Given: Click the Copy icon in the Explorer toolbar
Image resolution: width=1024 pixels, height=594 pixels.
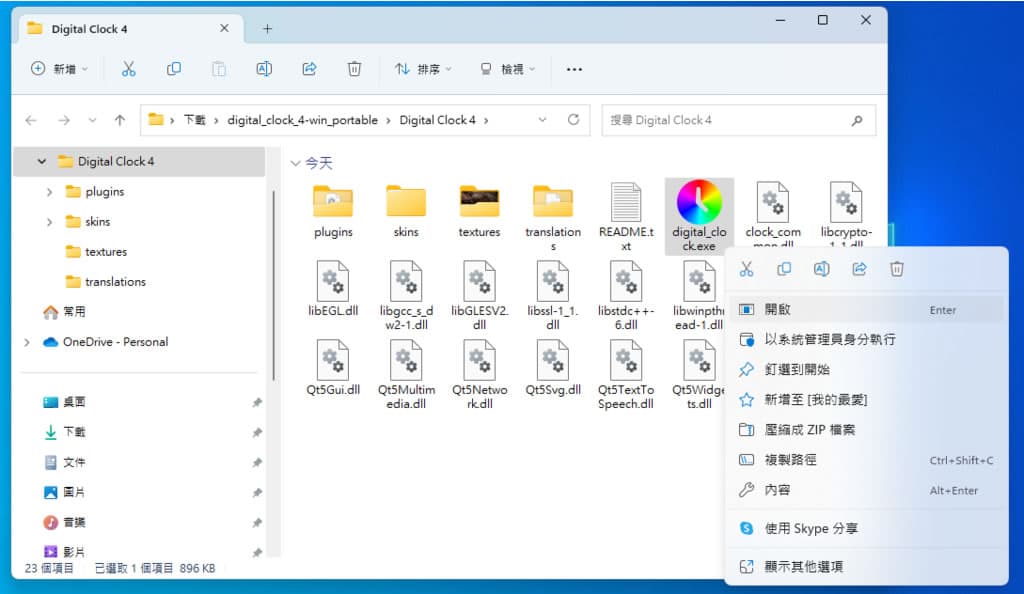Looking at the screenshot, I should click(174, 69).
